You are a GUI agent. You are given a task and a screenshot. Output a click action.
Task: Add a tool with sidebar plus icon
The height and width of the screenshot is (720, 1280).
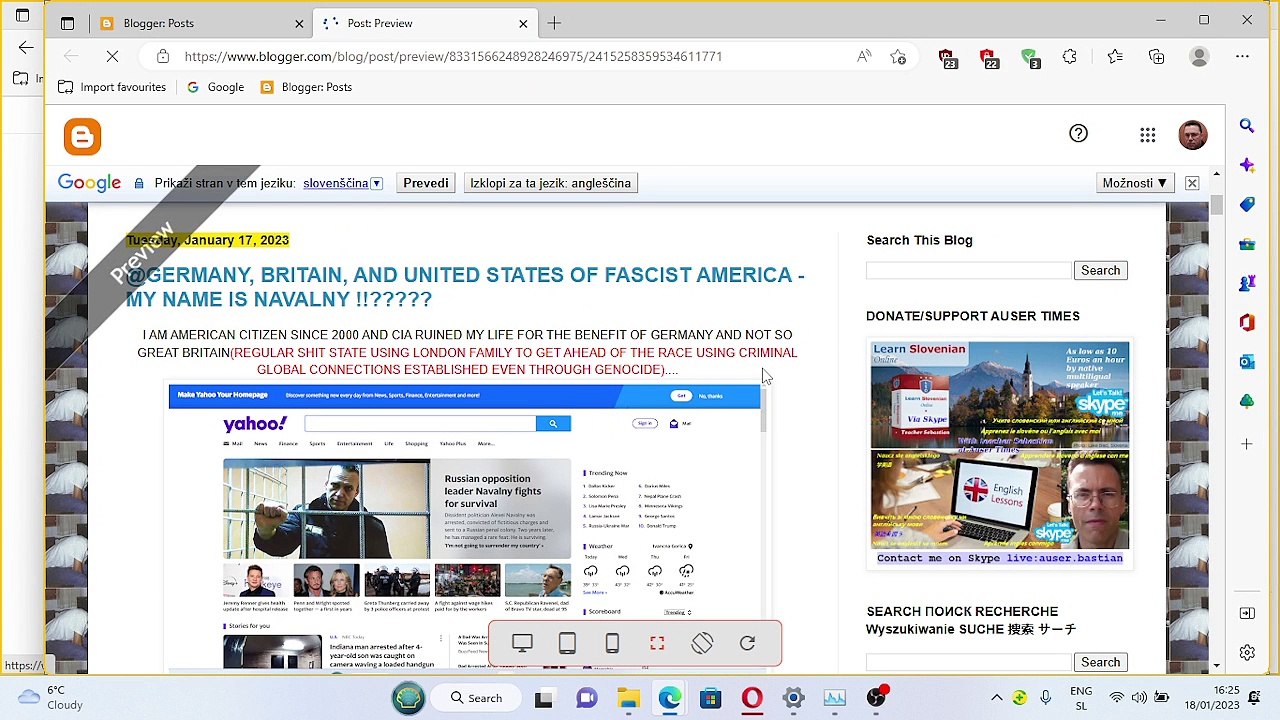1247,444
